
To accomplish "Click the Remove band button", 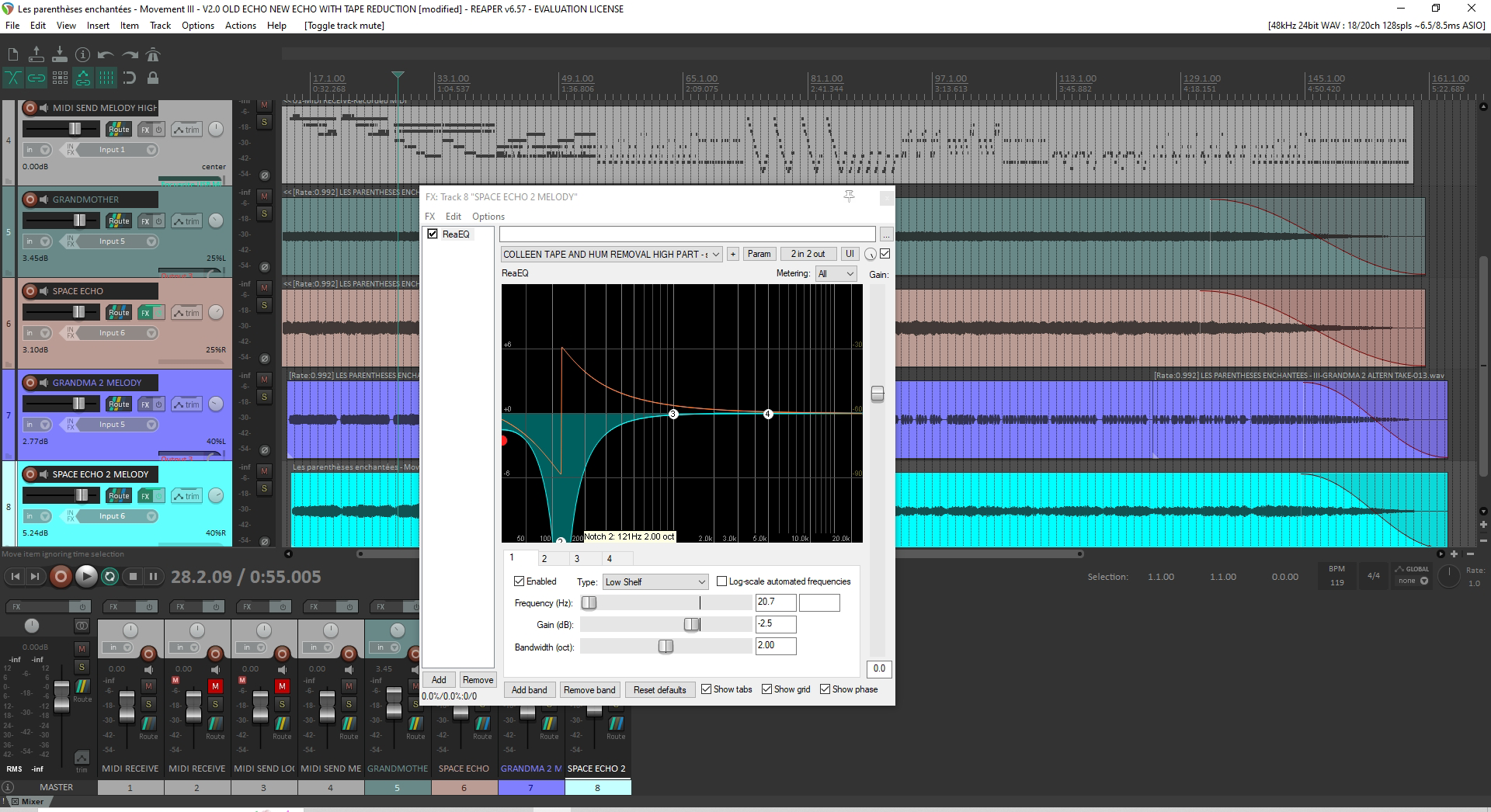I will click(x=589, y=689).
